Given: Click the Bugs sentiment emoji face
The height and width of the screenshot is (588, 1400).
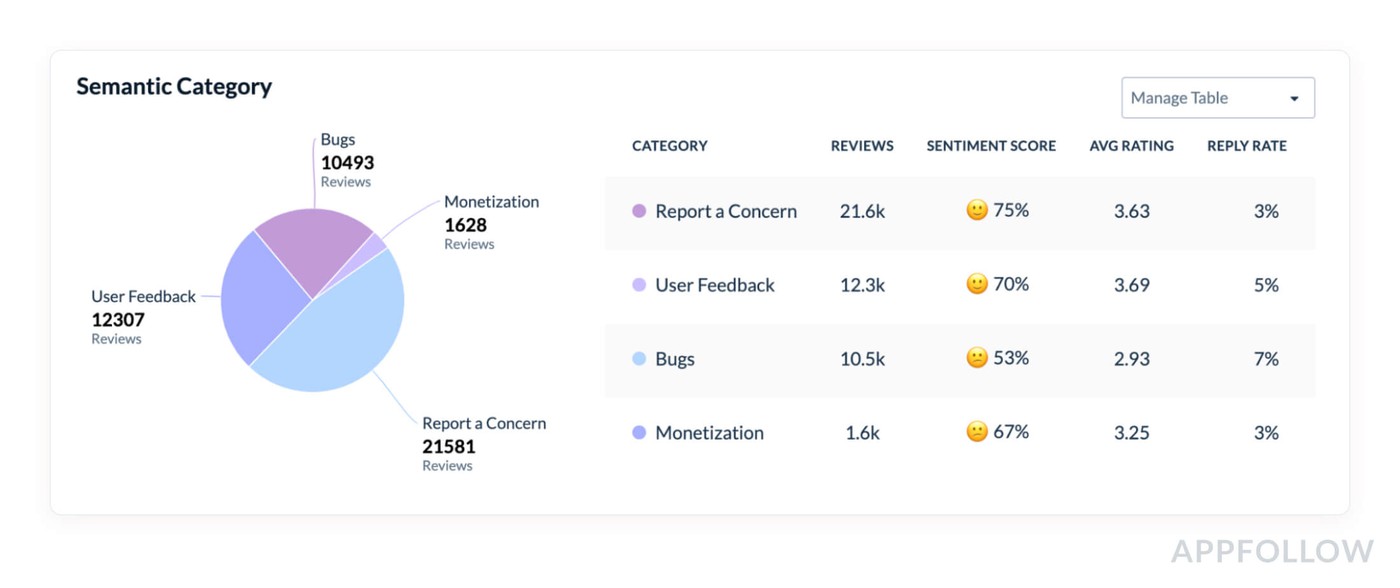Looking at the screenshot, I should (977, 358).
